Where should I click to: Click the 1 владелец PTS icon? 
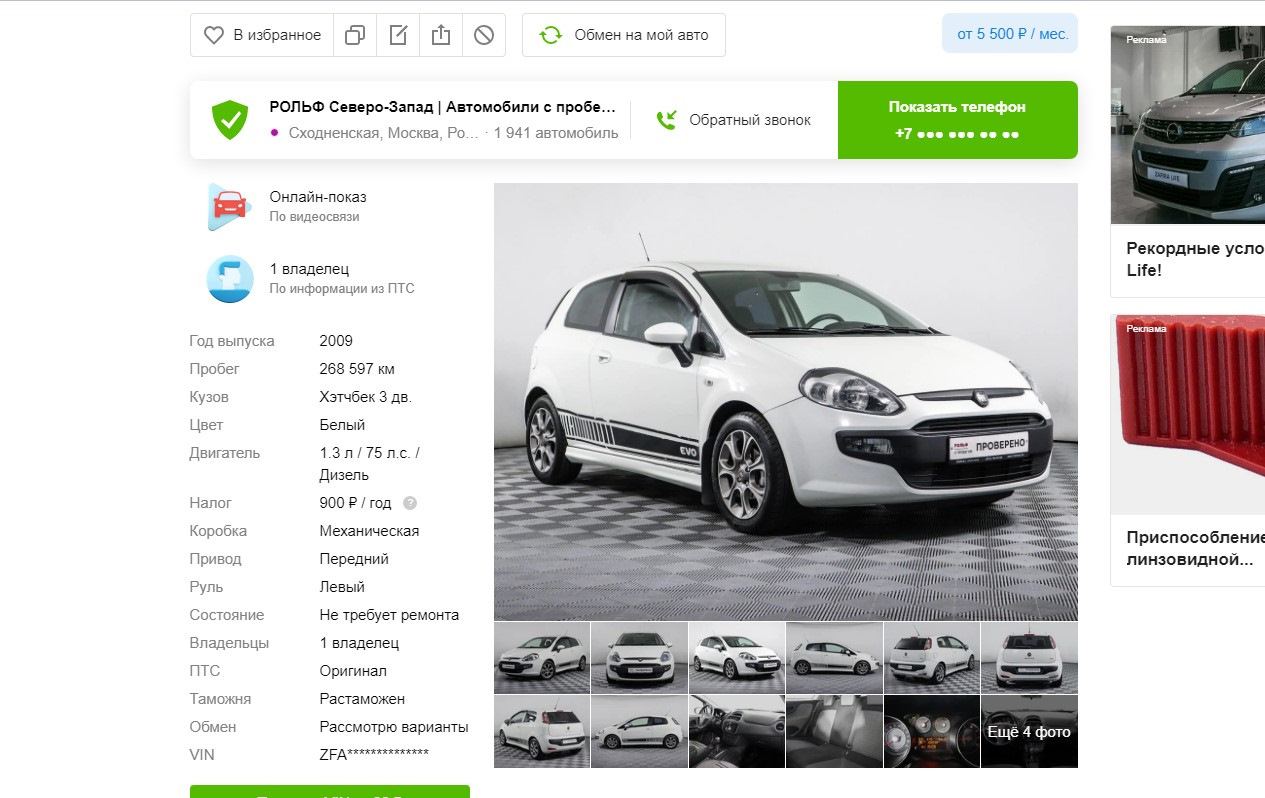tap(229, 278)
